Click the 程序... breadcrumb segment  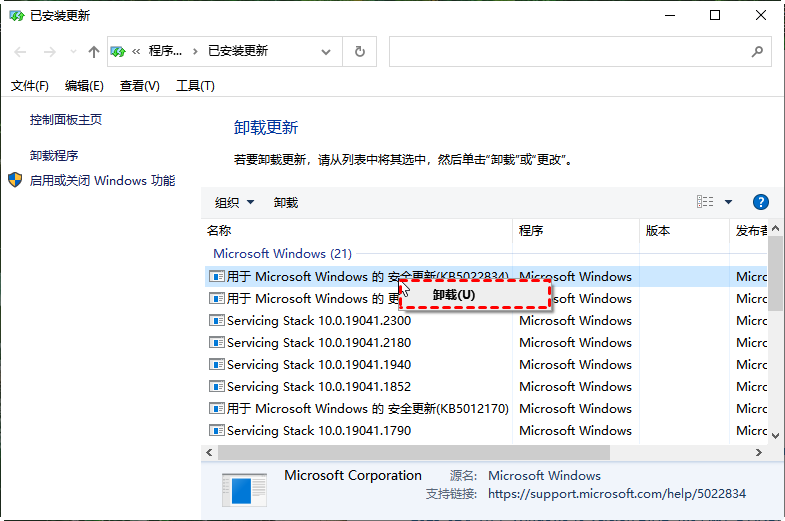165,51
